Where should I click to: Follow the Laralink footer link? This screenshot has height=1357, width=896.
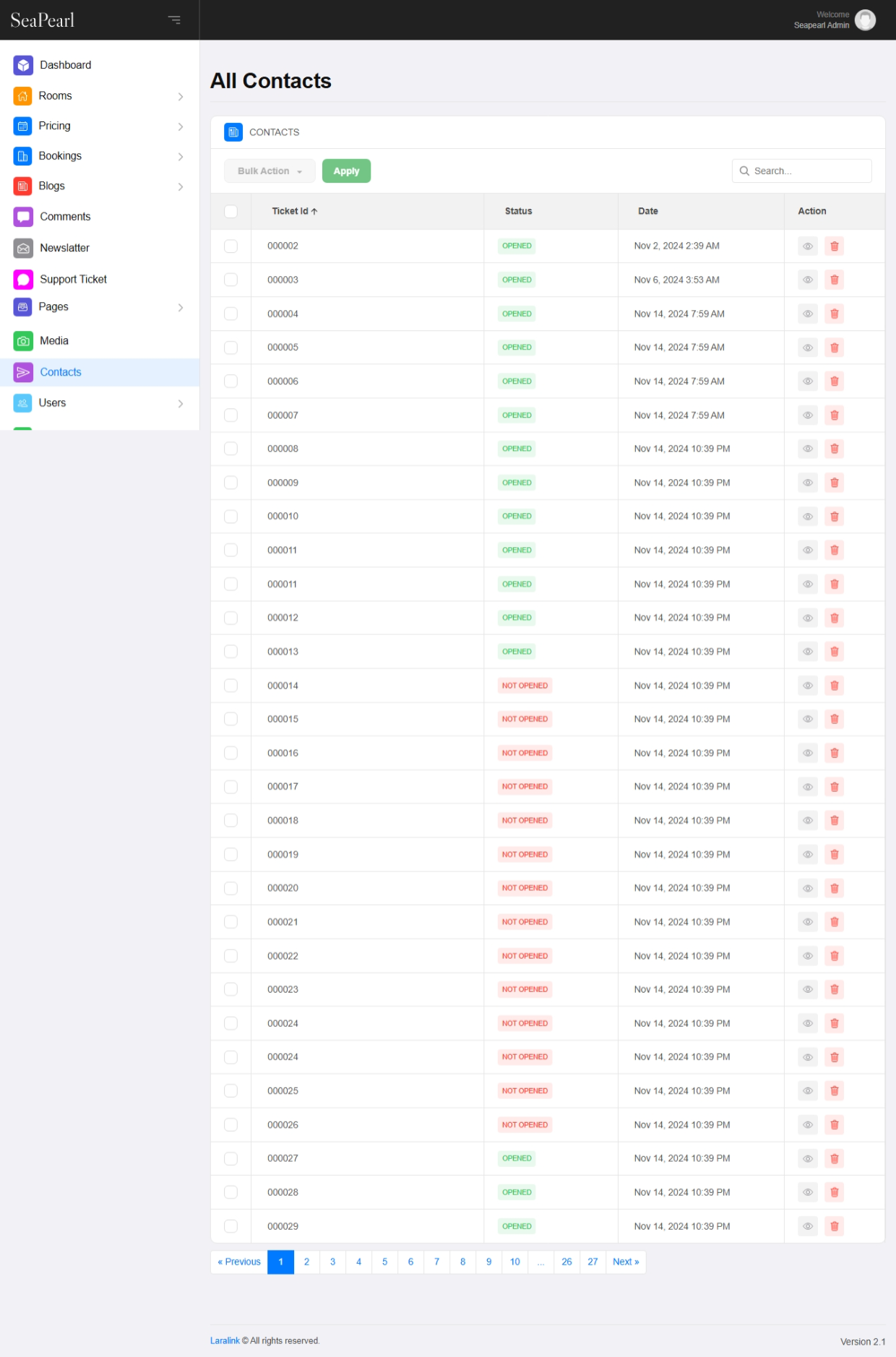(x=225, y=1341)
